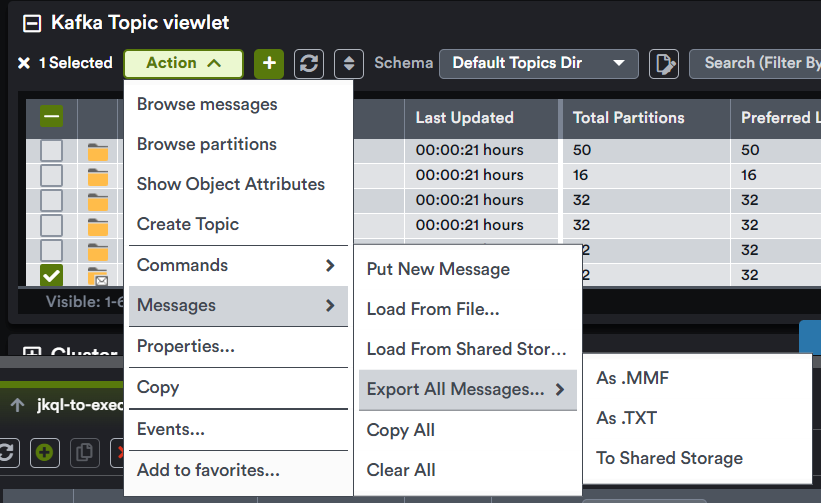This screenshot has width=821, height=503.
Task: Click the green plus add button
Action: (269, 63)
